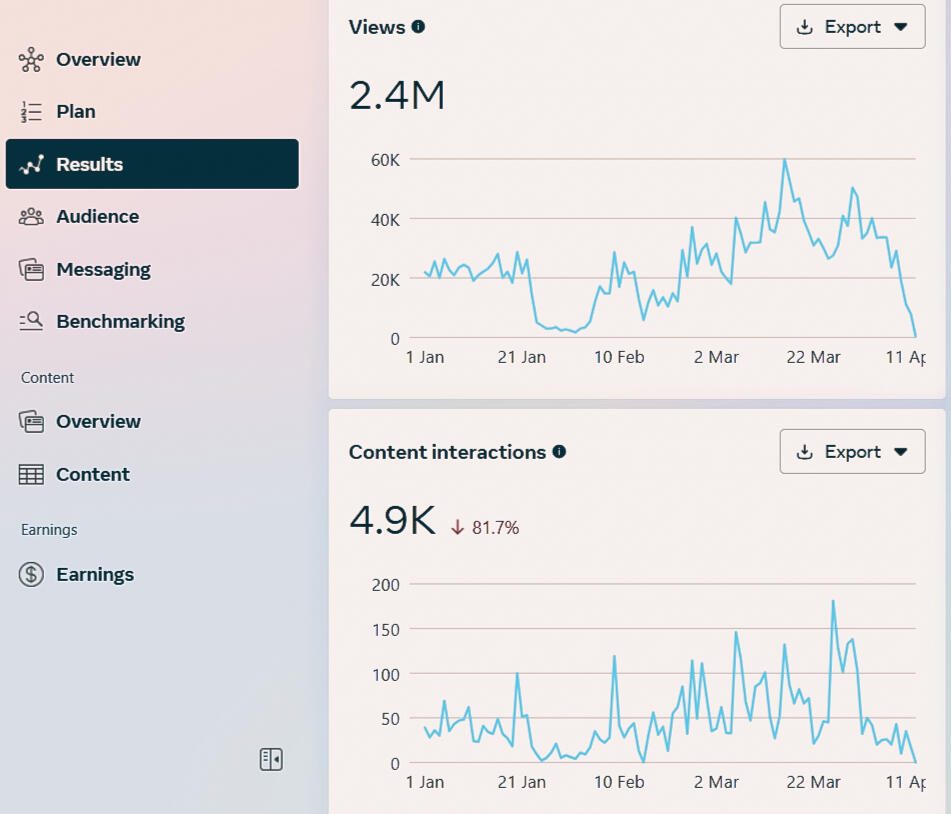
Task: Click the 4.9K content interactions total
Action: (x=392, y=521)
